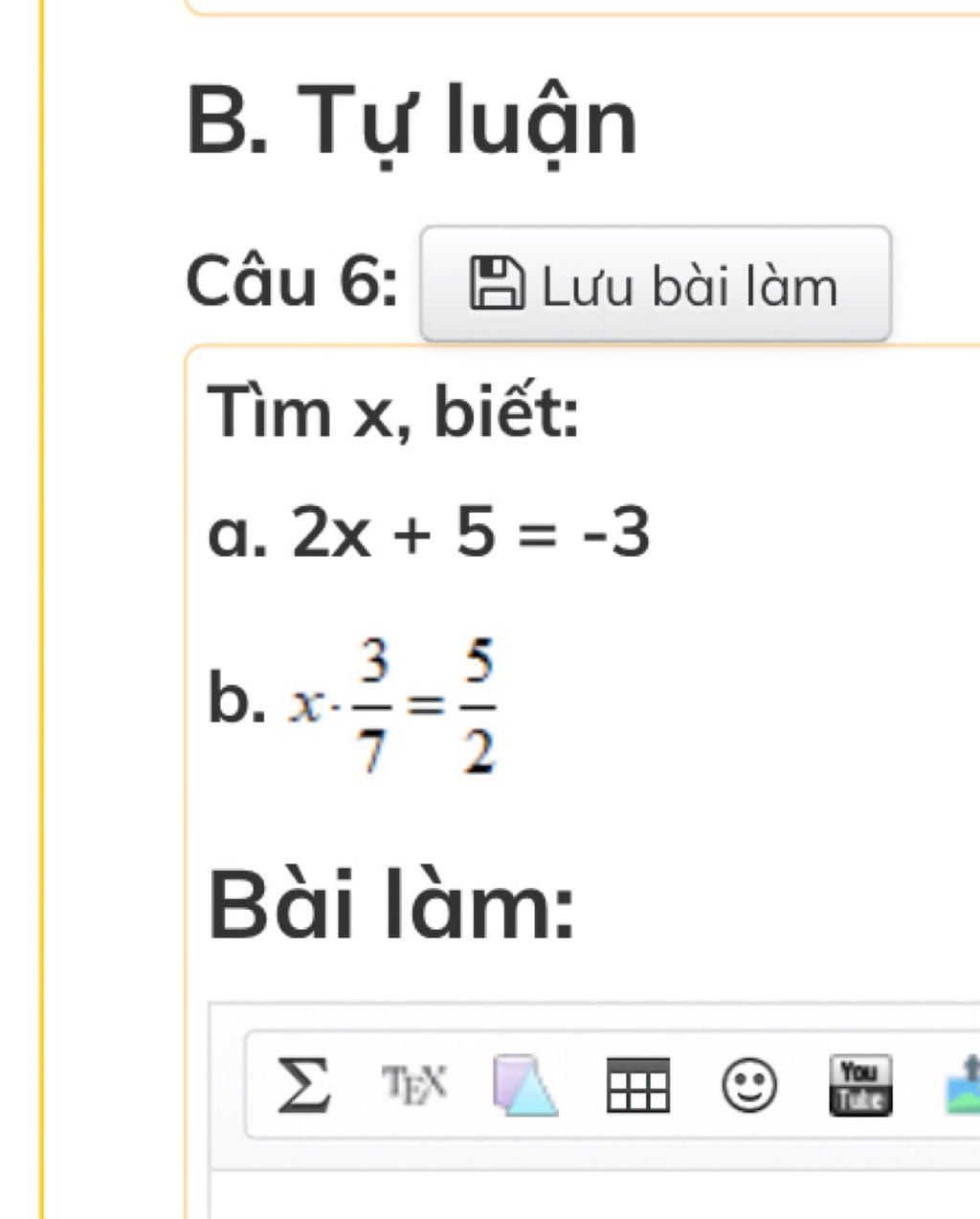
Task: Insert a table using the grid icon
Action: [x=637, y=1085]
